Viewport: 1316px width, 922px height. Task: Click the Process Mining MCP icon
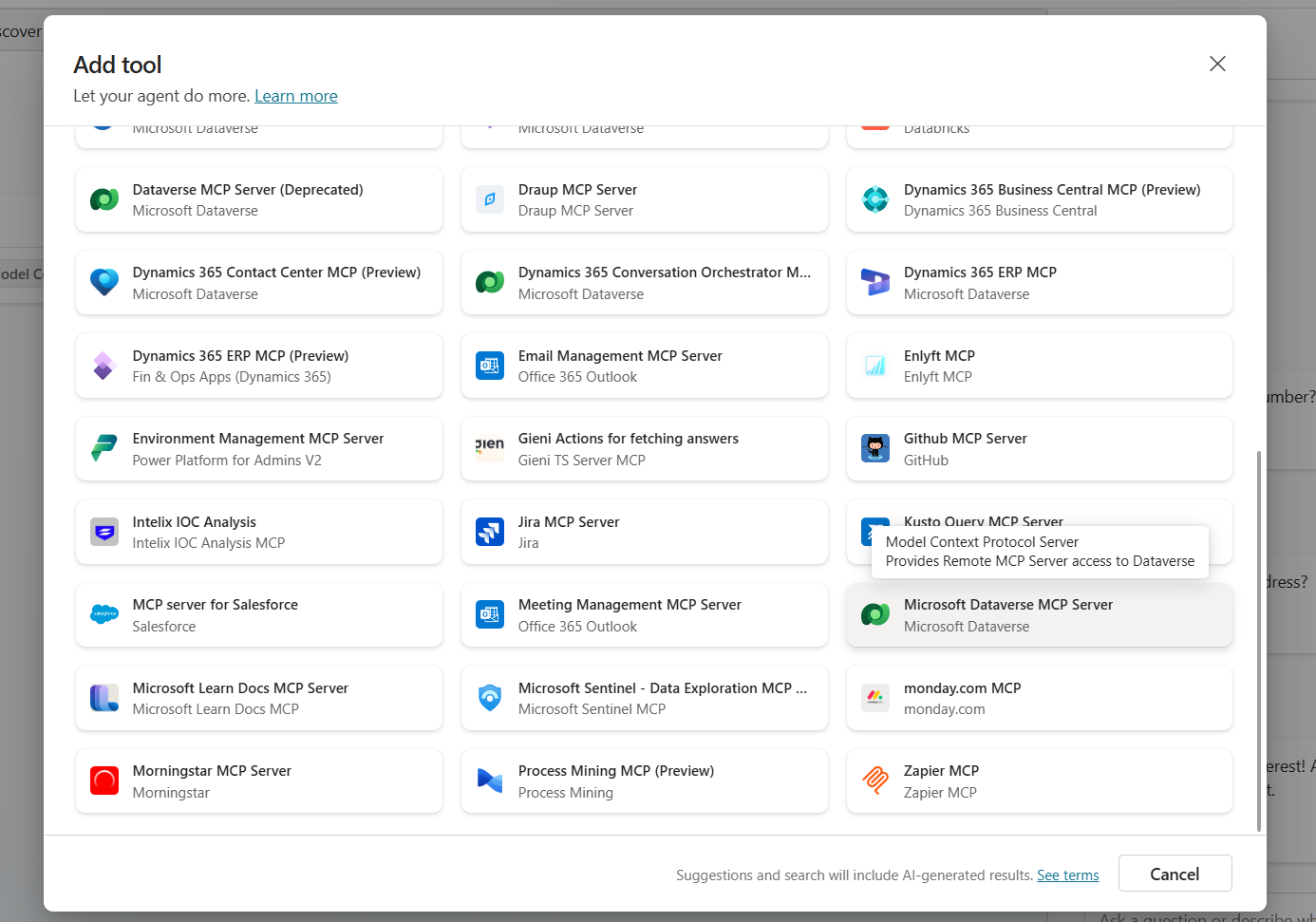(x=489, y=781)
